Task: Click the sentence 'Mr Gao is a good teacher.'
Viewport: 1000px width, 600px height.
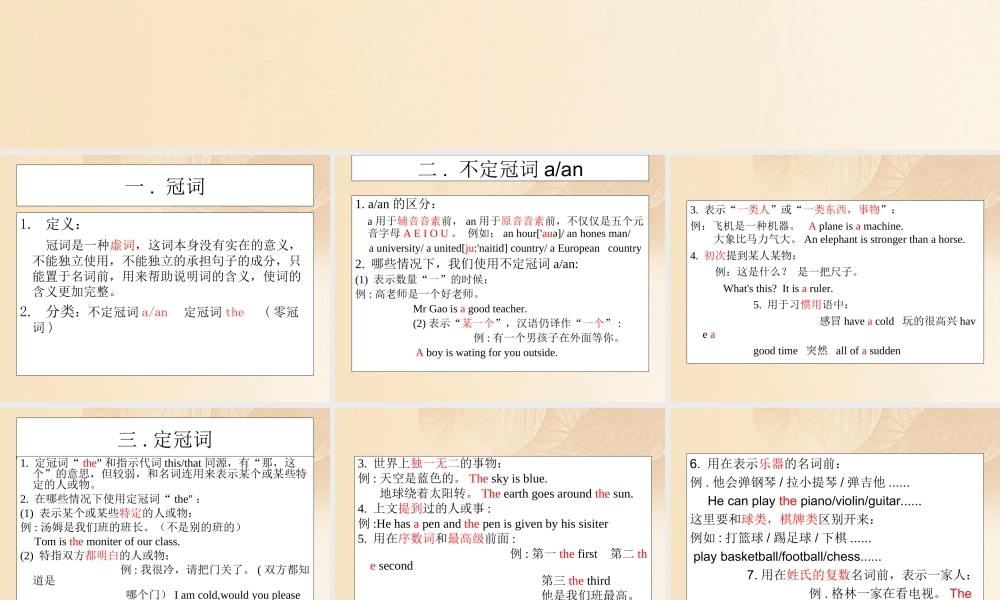Action: 470,309
